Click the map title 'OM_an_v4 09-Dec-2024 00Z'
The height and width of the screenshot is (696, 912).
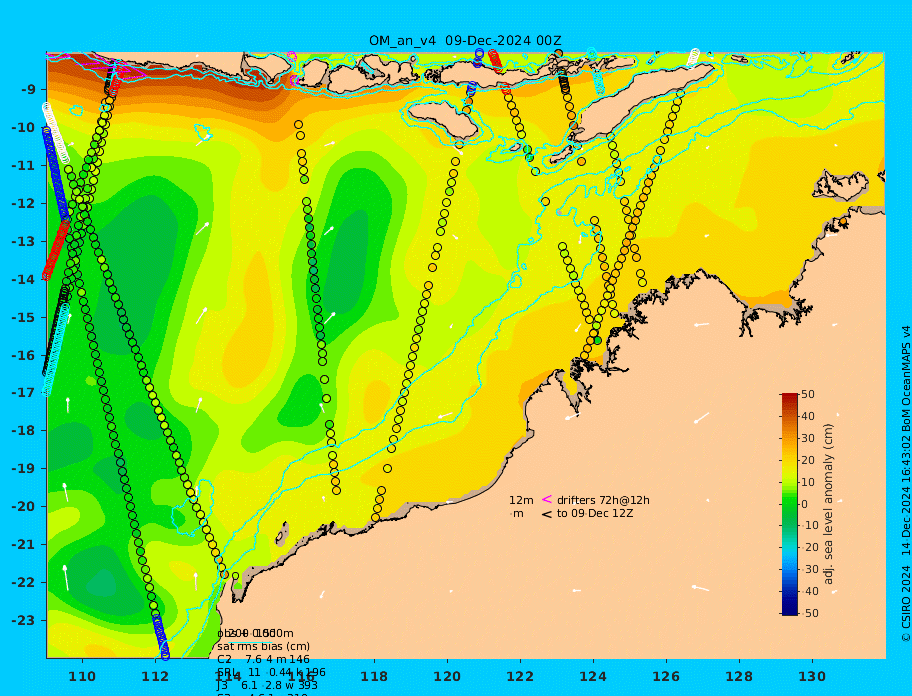coord(465,41)
